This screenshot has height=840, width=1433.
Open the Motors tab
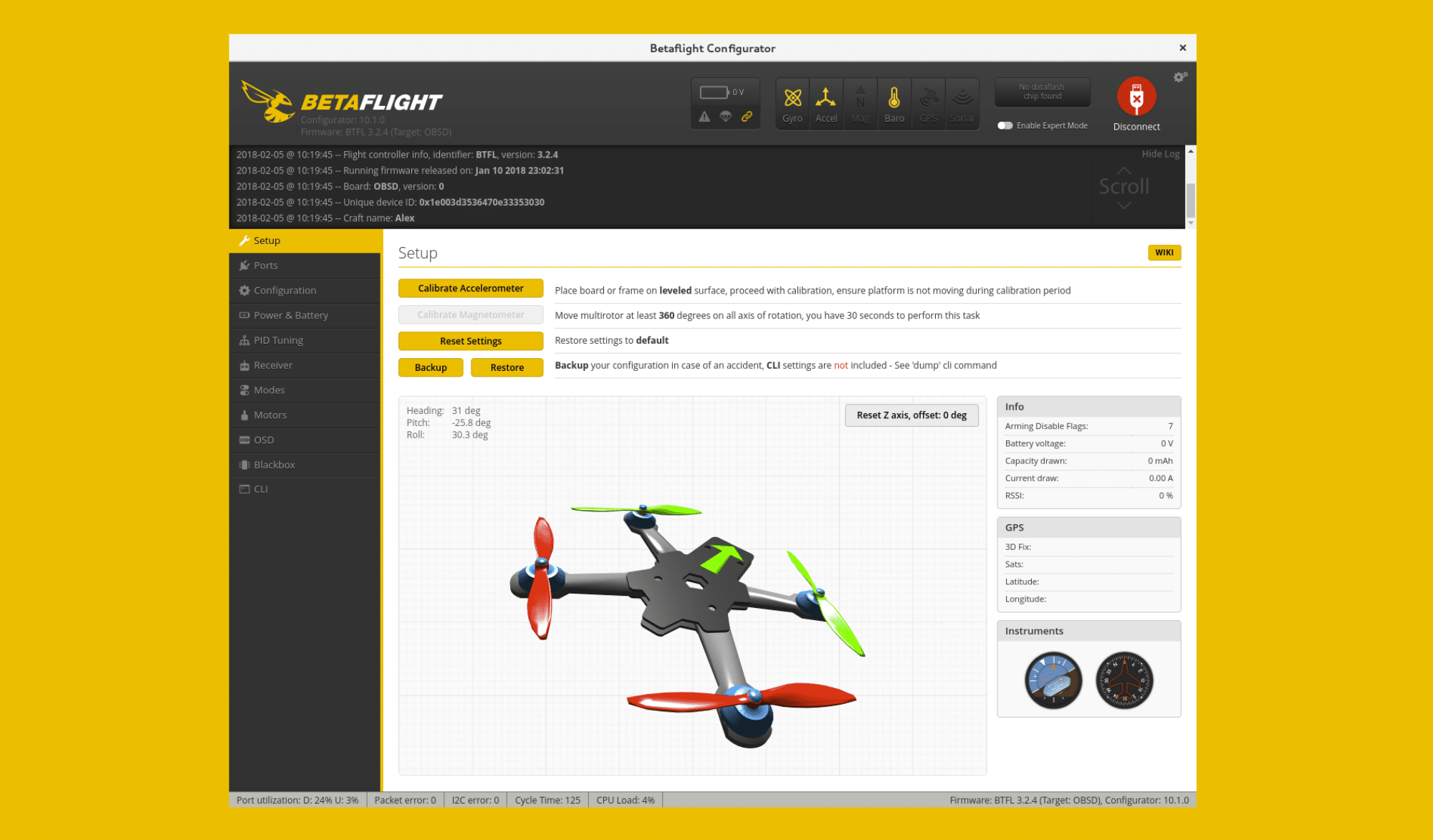(x=305, y=415)
